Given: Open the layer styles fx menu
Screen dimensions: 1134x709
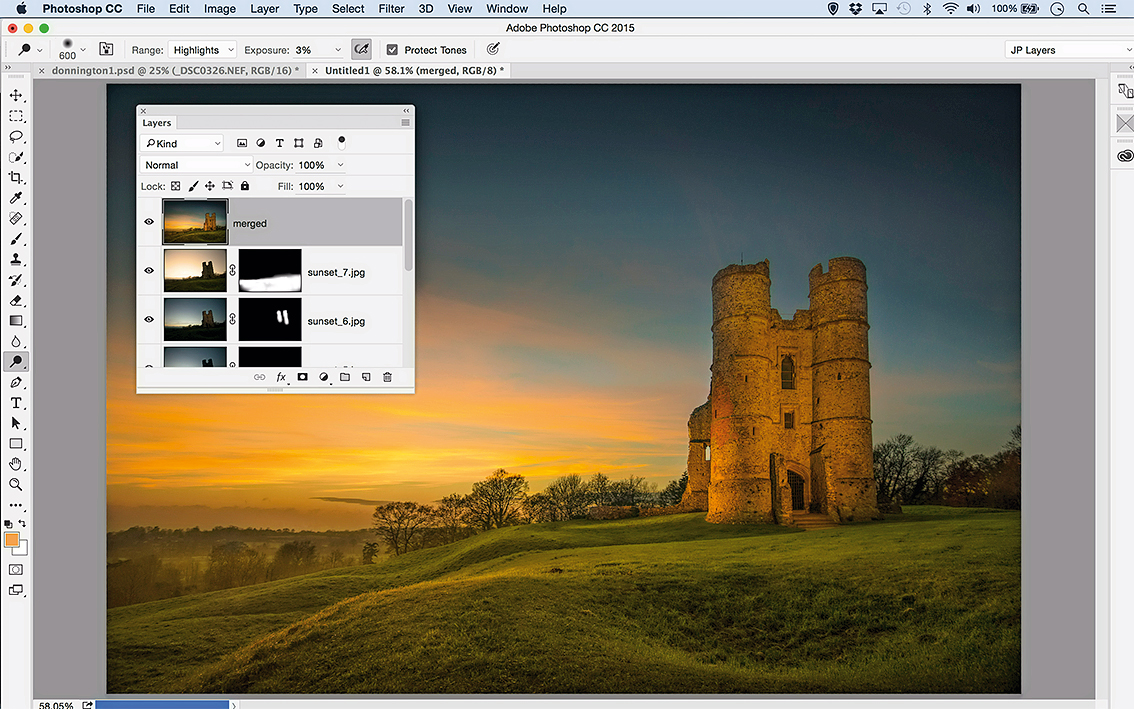Looking at the screenshot, I should tap(281, 377).
